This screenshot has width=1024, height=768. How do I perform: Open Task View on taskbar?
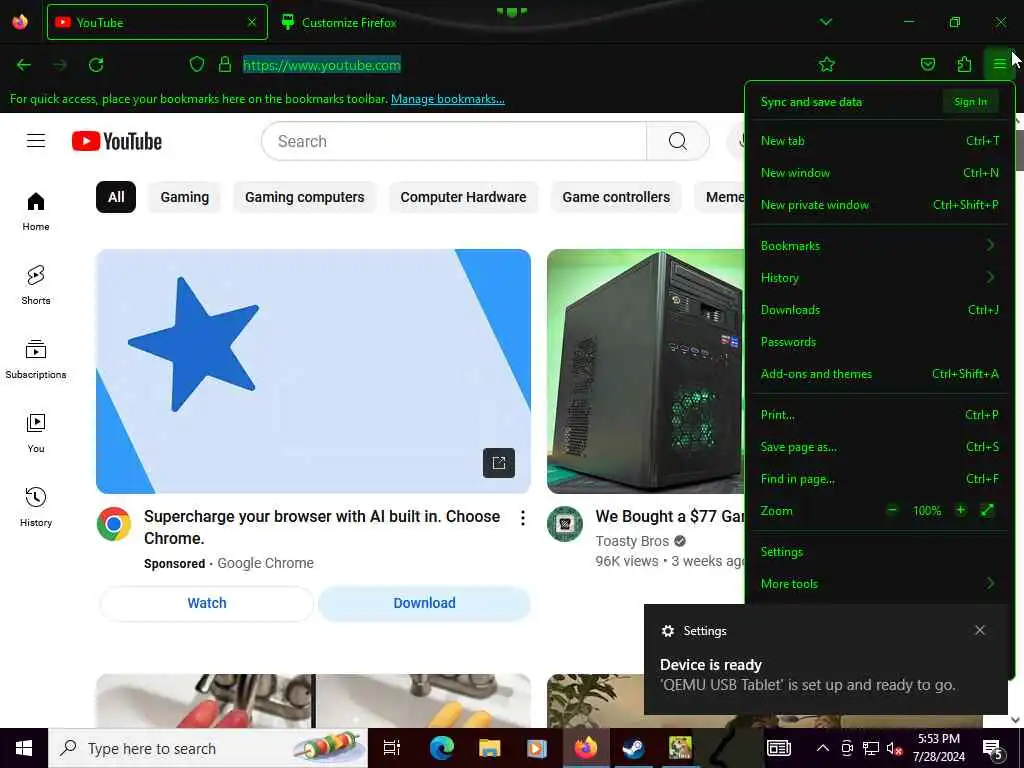click(391, 748)
